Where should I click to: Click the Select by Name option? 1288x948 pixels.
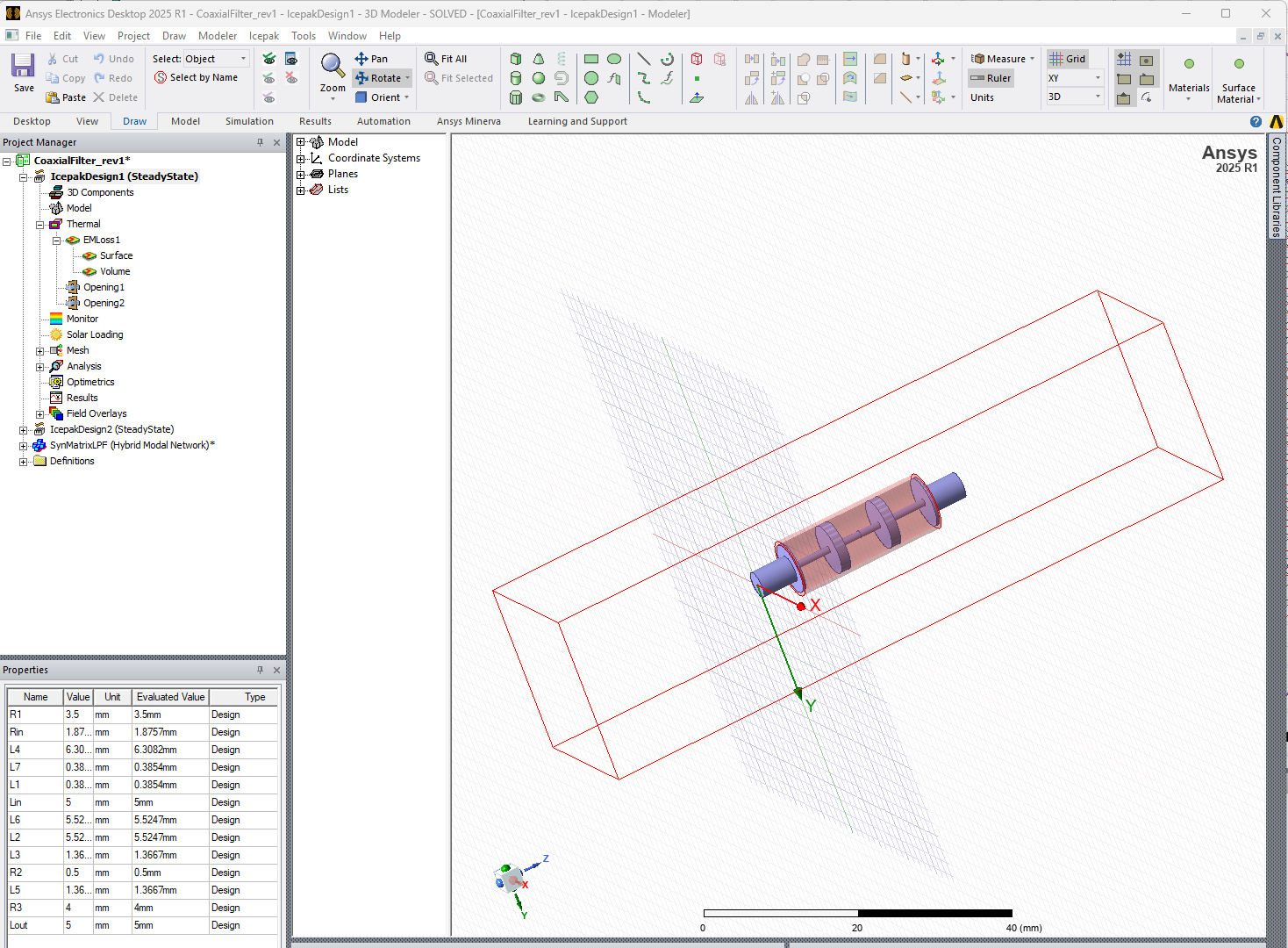(196, 77)
